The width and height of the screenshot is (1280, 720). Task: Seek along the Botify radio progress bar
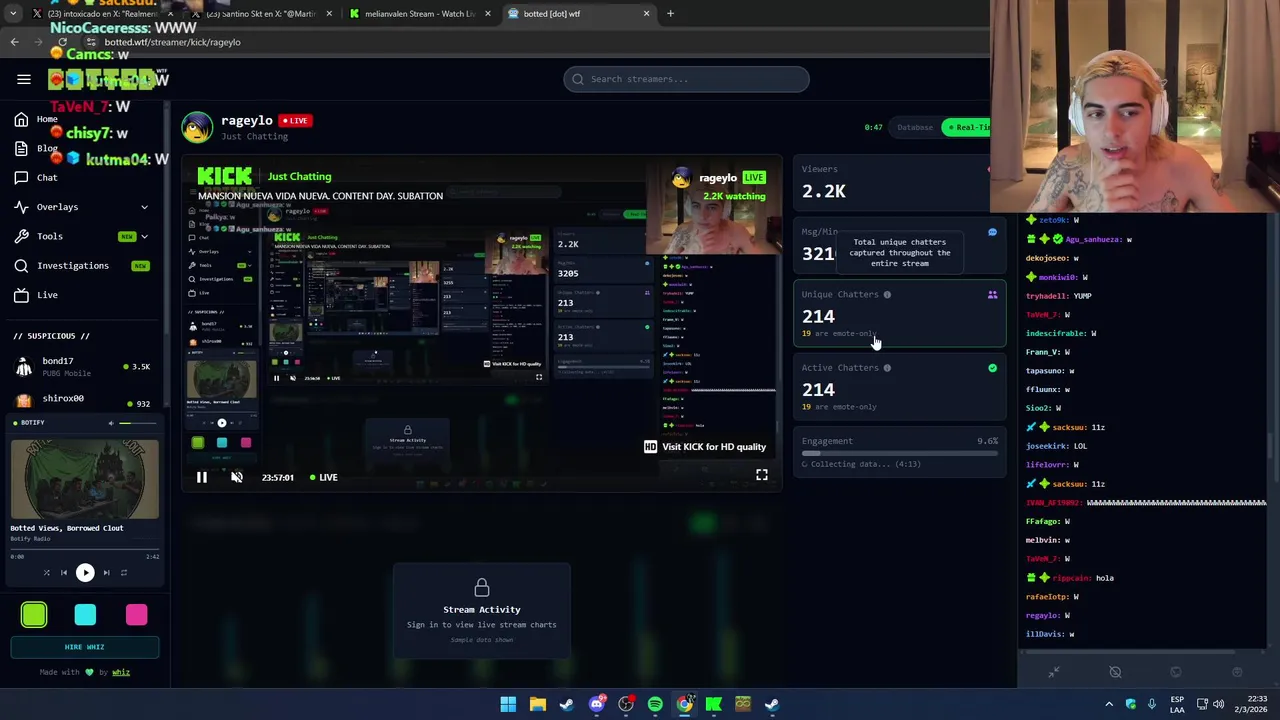(85, 548)
